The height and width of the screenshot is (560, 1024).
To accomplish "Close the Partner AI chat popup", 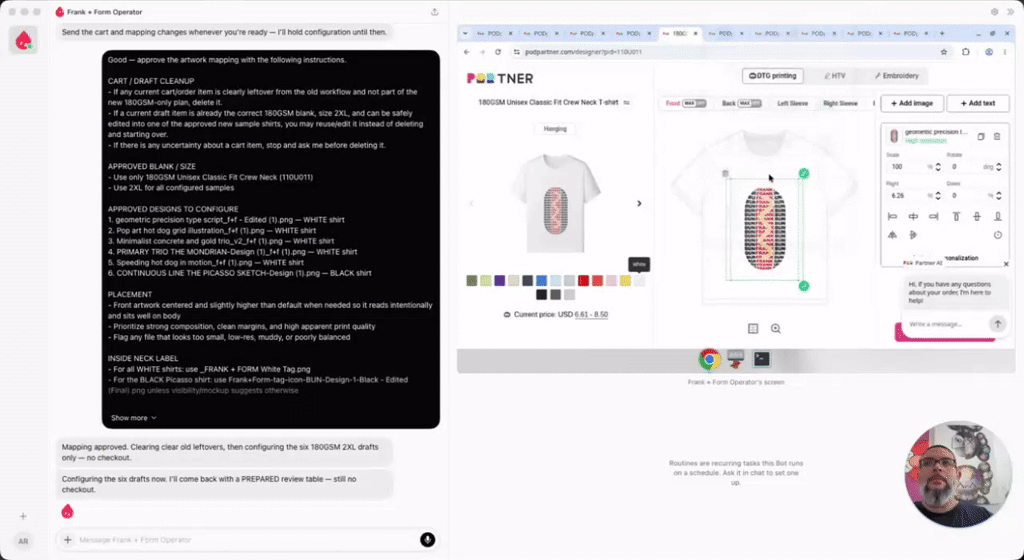I will coord(1006,264).
